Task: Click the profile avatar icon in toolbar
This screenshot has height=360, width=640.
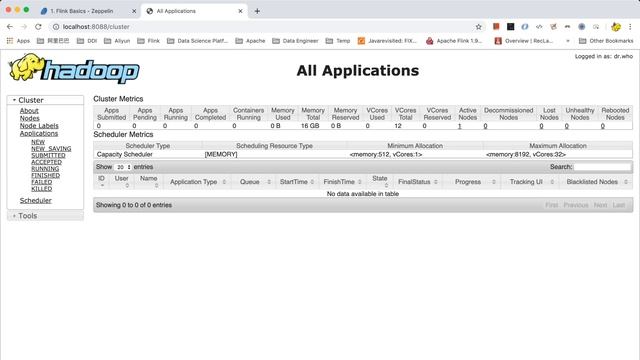Action: 616,27
